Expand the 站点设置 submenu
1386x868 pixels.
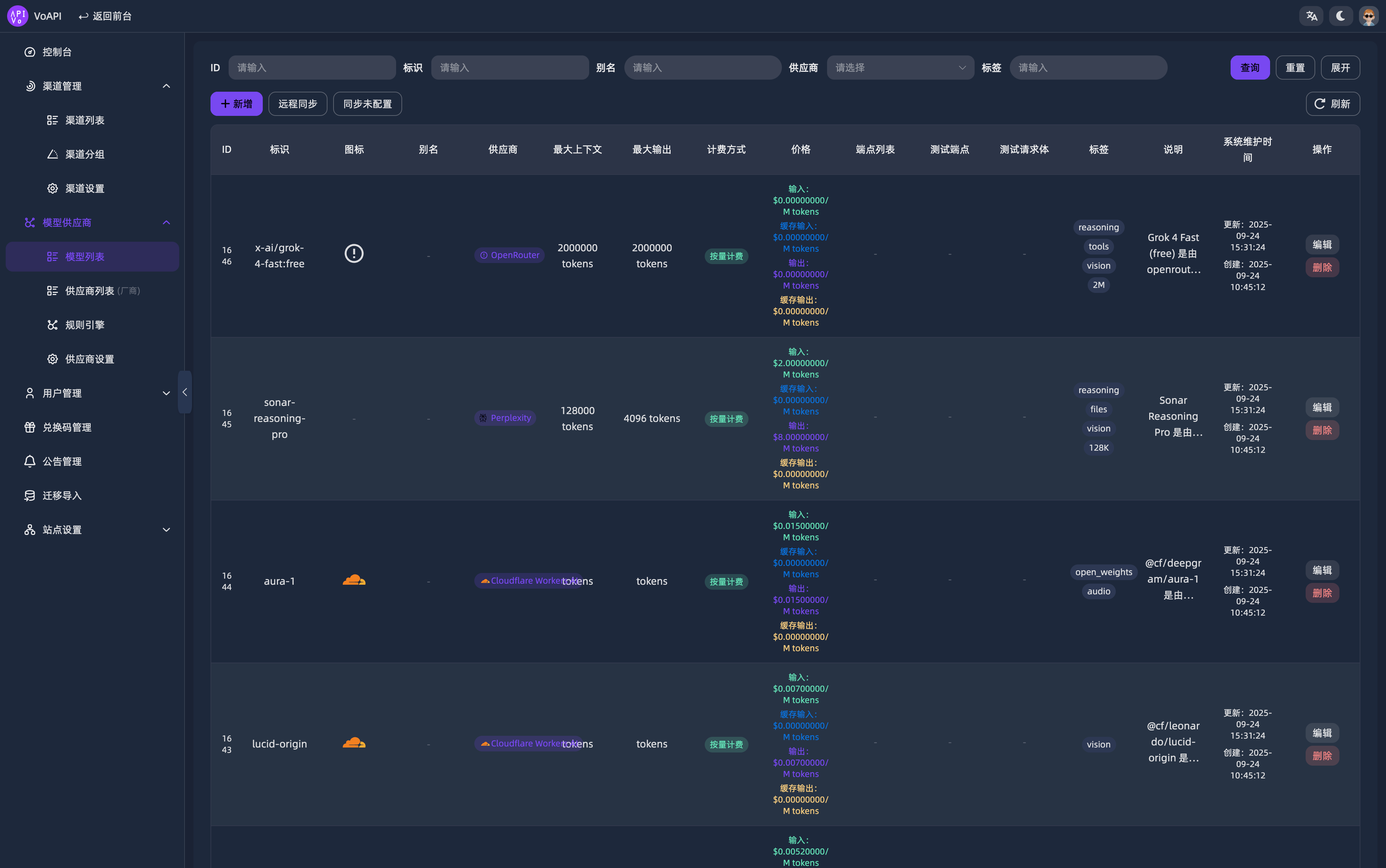click(166, 530)
